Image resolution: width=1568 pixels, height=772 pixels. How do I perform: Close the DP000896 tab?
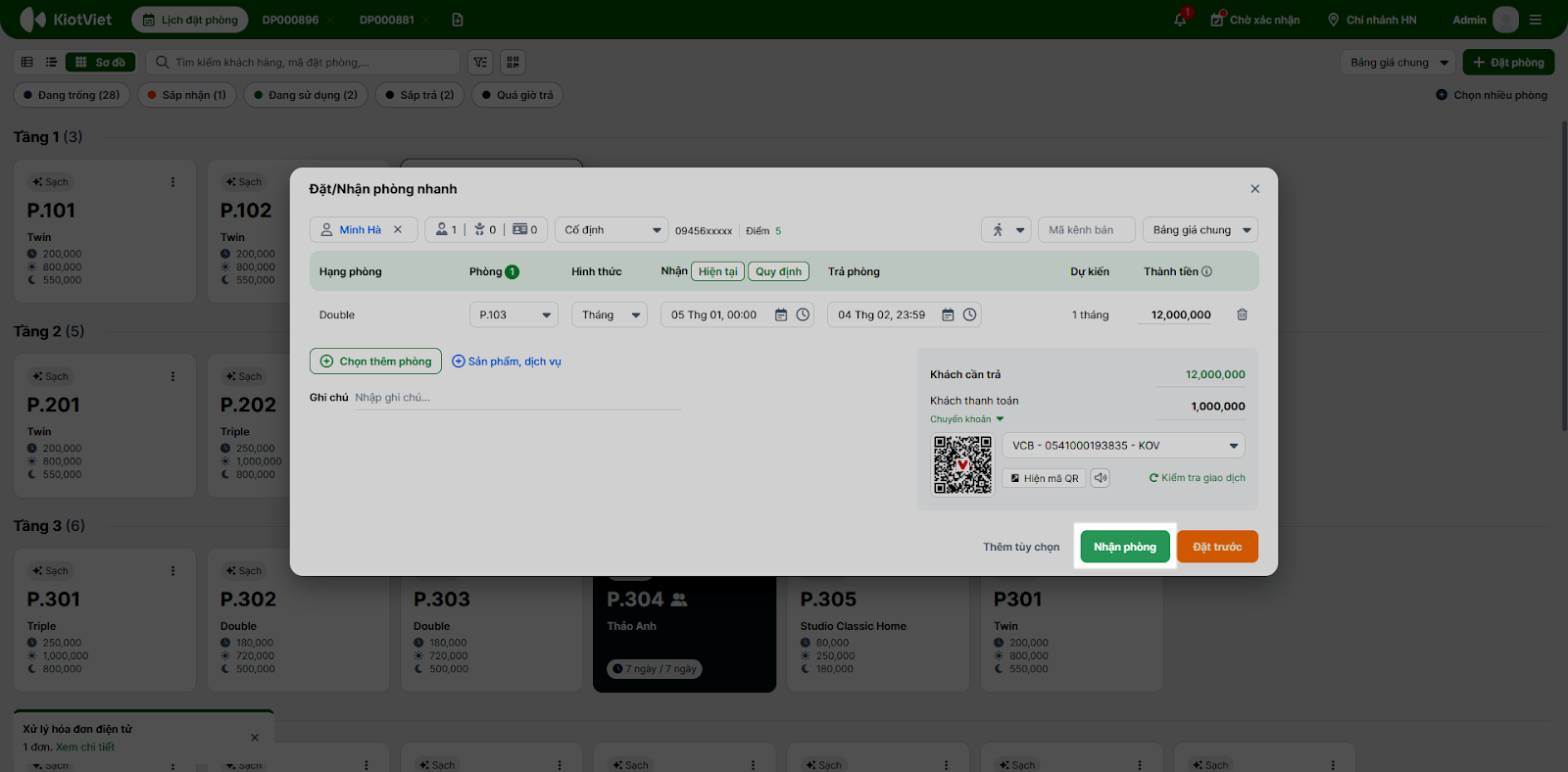(332, 20)
